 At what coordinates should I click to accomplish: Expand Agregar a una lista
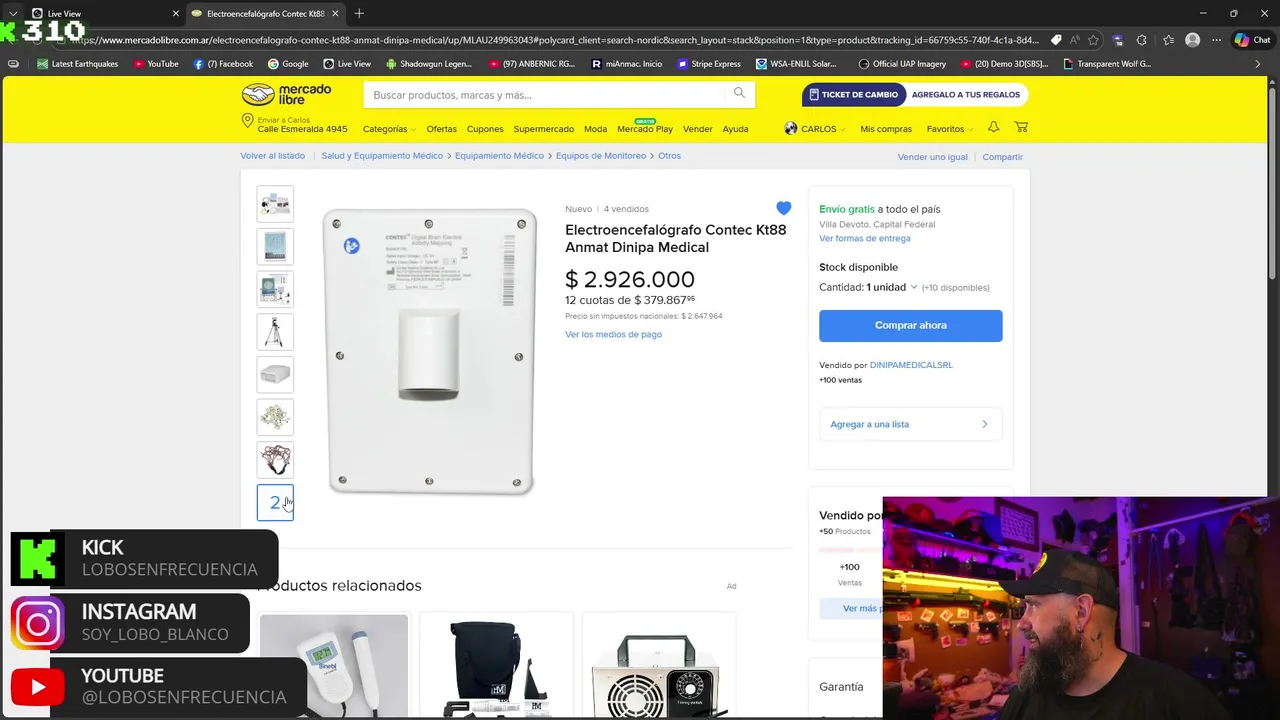tap(910, 424)
